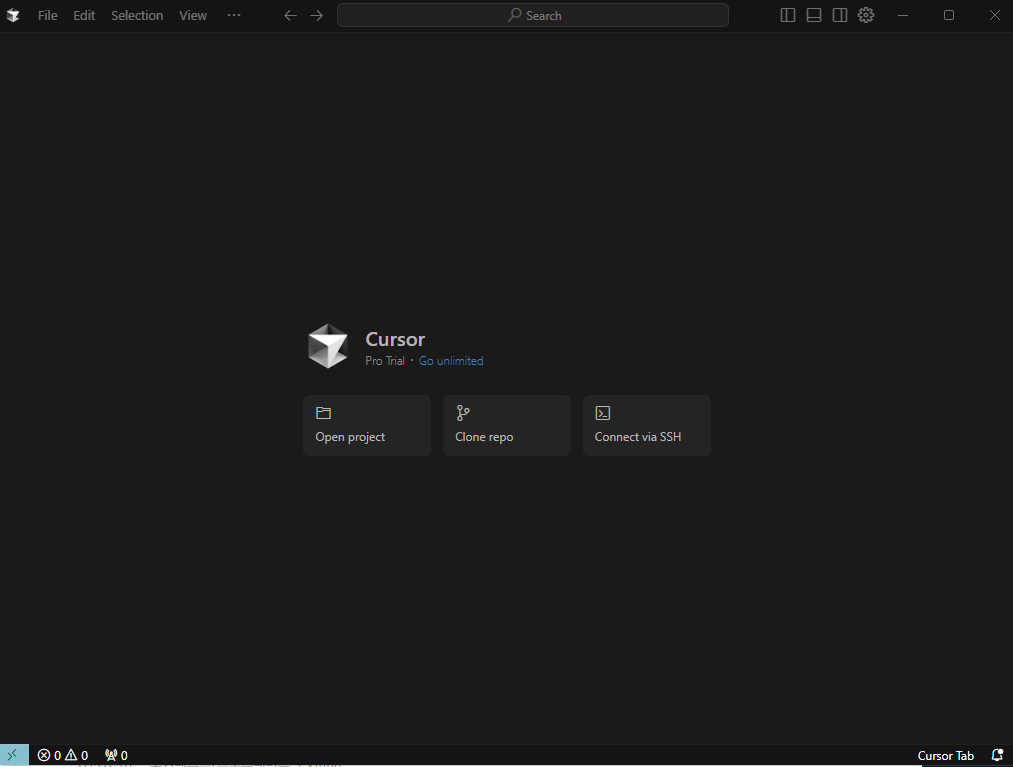The height and width of the screenshot is (767, 1013).
Task: Expand the overflow menu ellipsis
Action: point(234,15)
